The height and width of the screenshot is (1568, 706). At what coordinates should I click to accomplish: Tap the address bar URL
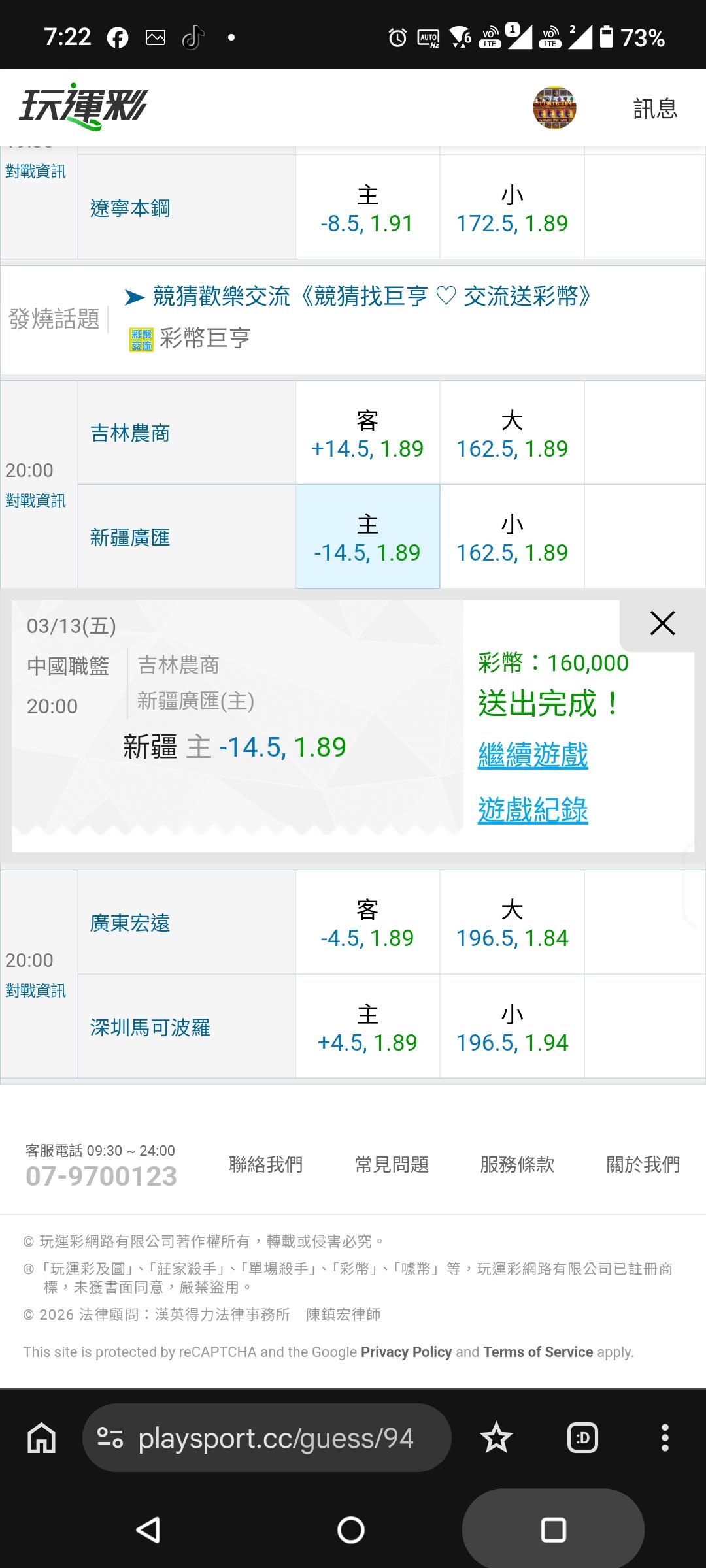point(276,1438)
